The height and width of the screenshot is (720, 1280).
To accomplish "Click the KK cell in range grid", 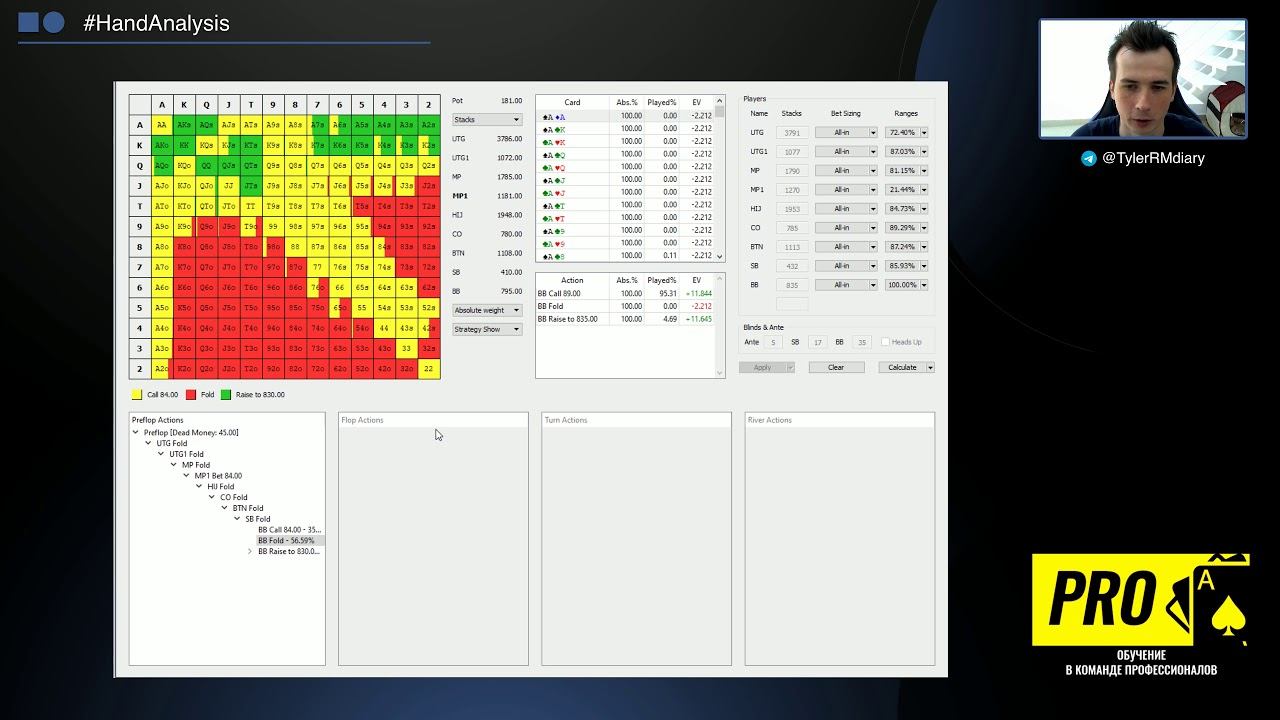I will (x=184, y=145).
